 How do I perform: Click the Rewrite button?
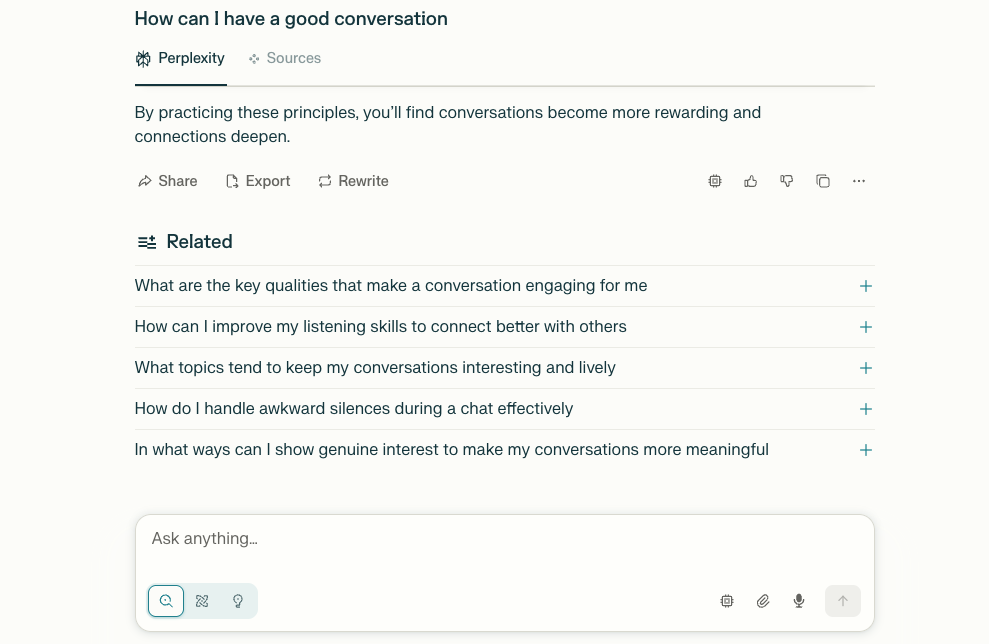(x=353, y=181)
